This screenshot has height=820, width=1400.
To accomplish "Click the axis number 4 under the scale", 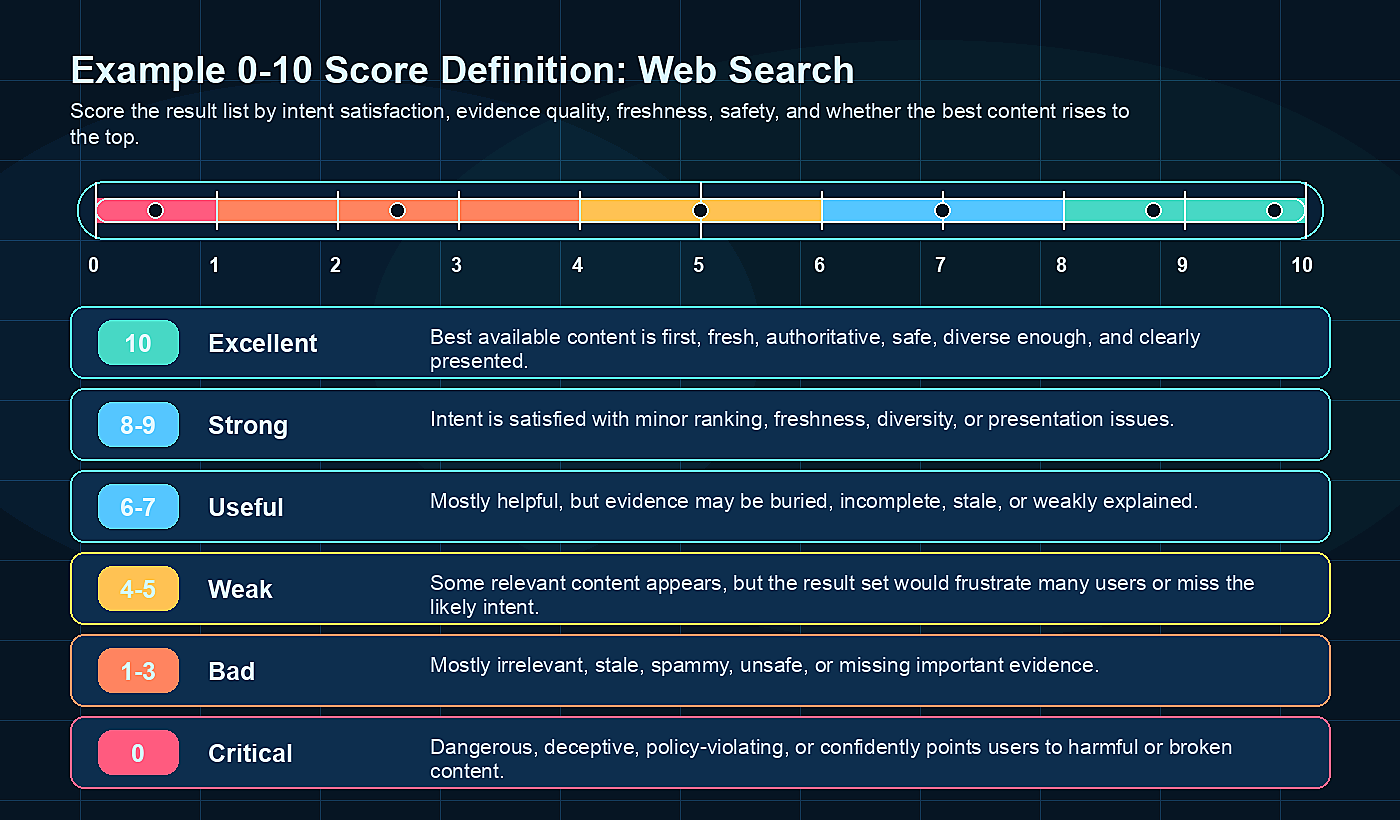I will [578, 266].
